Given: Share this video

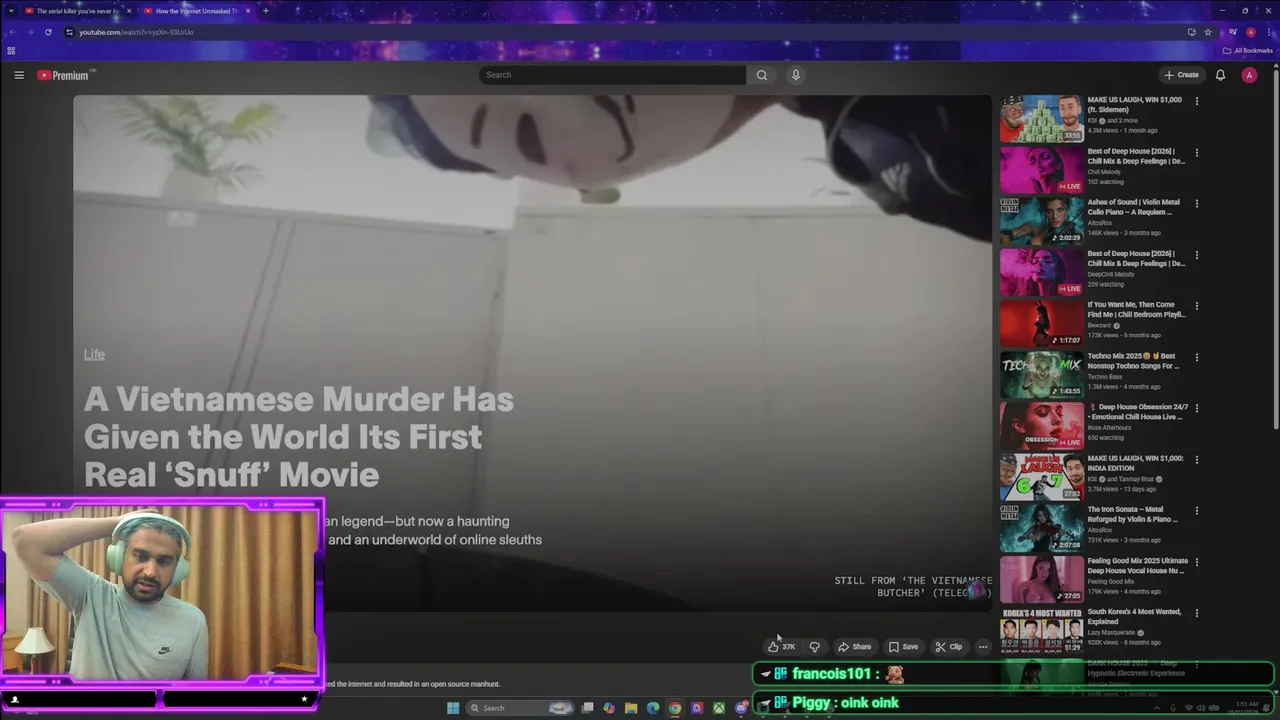Looking at the screenshot, I should click(x=854, y=647).
